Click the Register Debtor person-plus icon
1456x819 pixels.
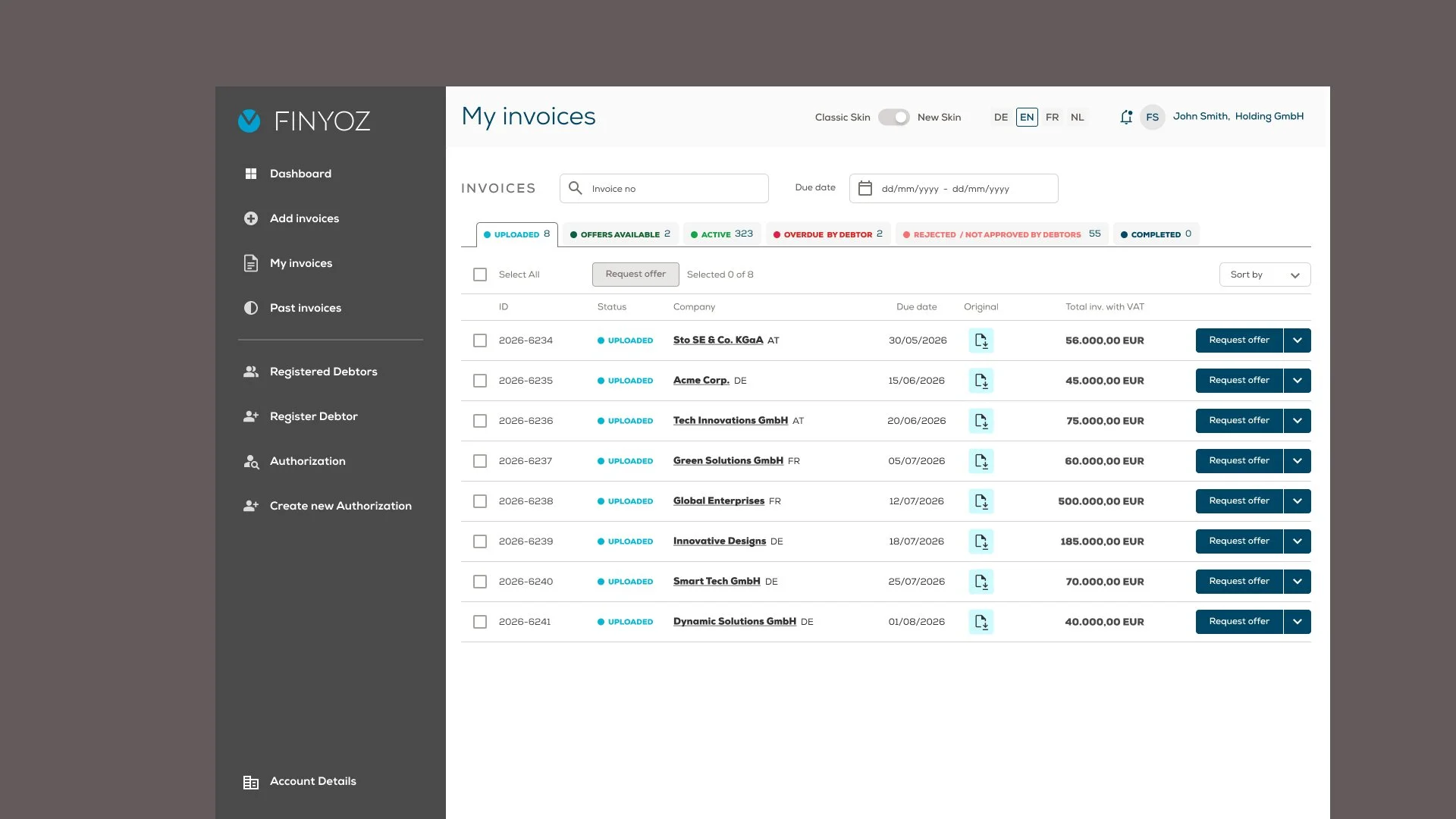pos(251,416)
